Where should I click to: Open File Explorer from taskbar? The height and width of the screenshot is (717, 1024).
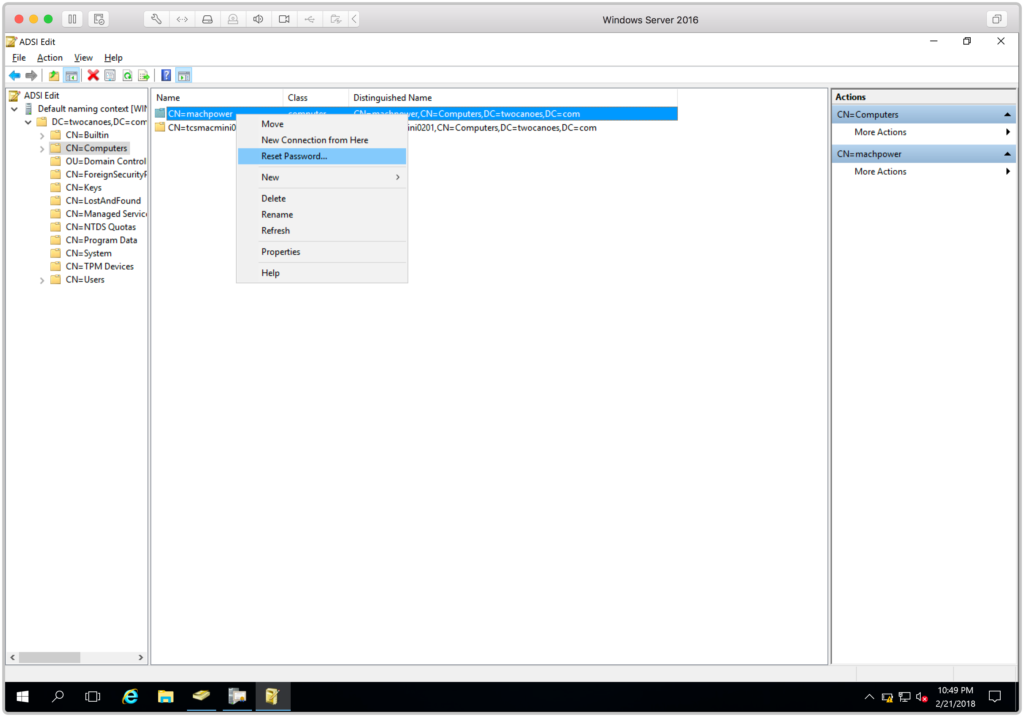click(166, 697)
